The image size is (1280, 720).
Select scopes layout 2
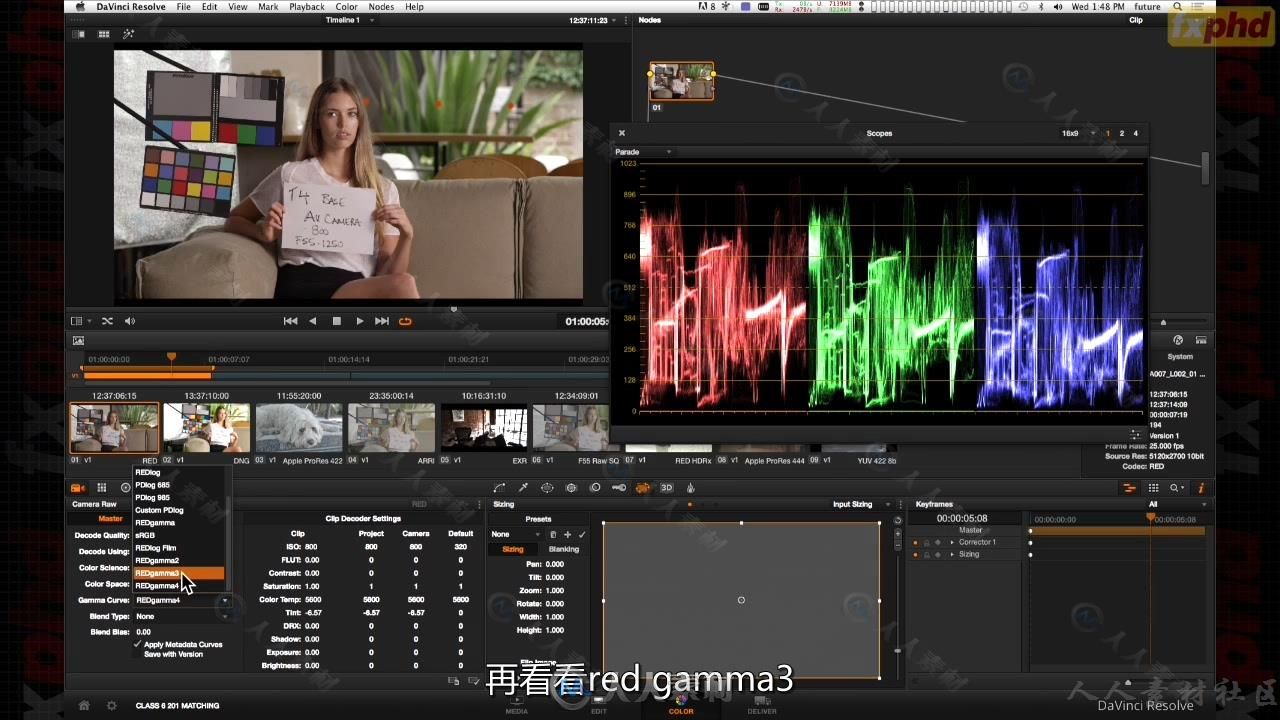pyautogui.click(x=1122, y=133)
